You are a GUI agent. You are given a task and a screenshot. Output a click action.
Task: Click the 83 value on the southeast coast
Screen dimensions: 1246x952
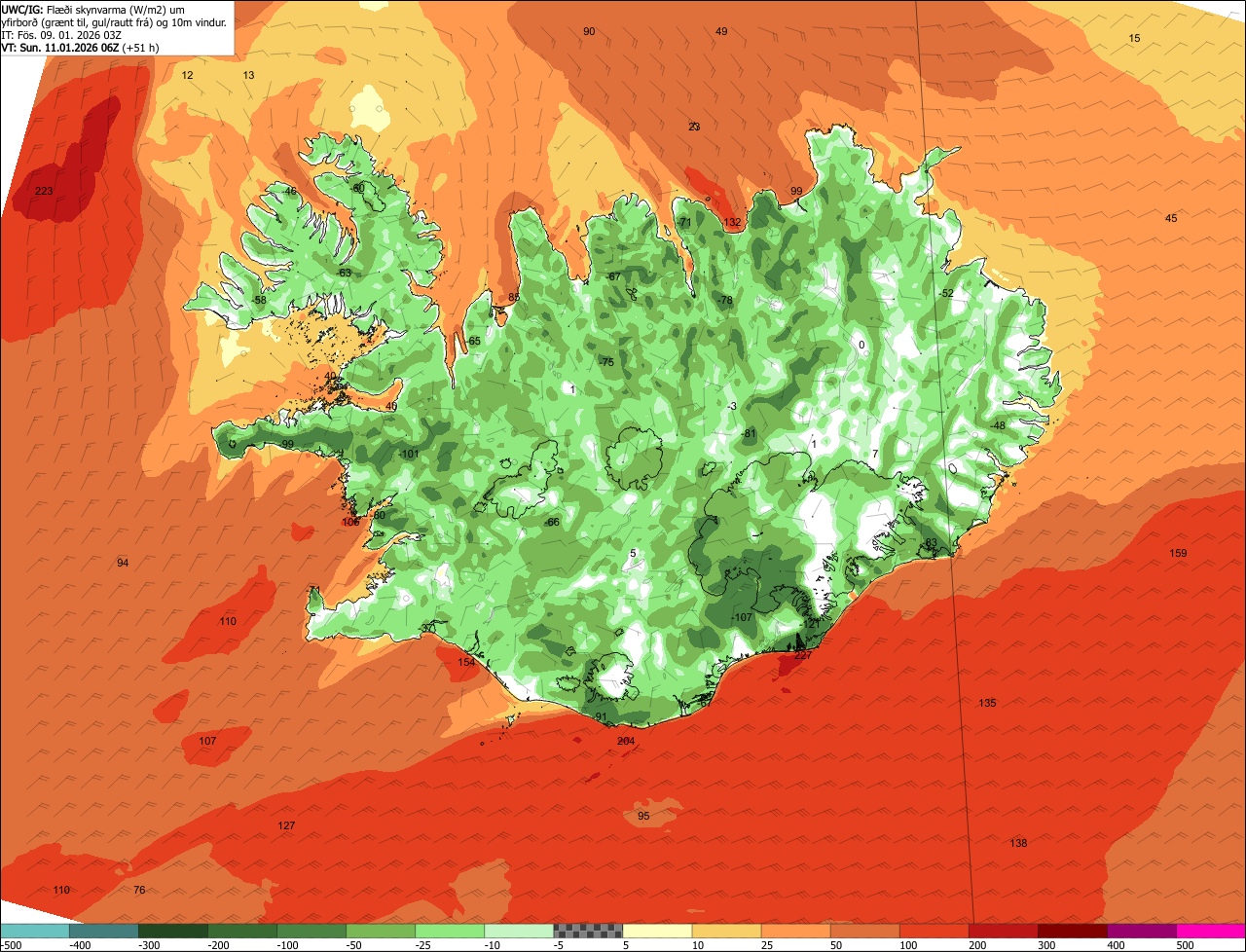tap(931, 543)
